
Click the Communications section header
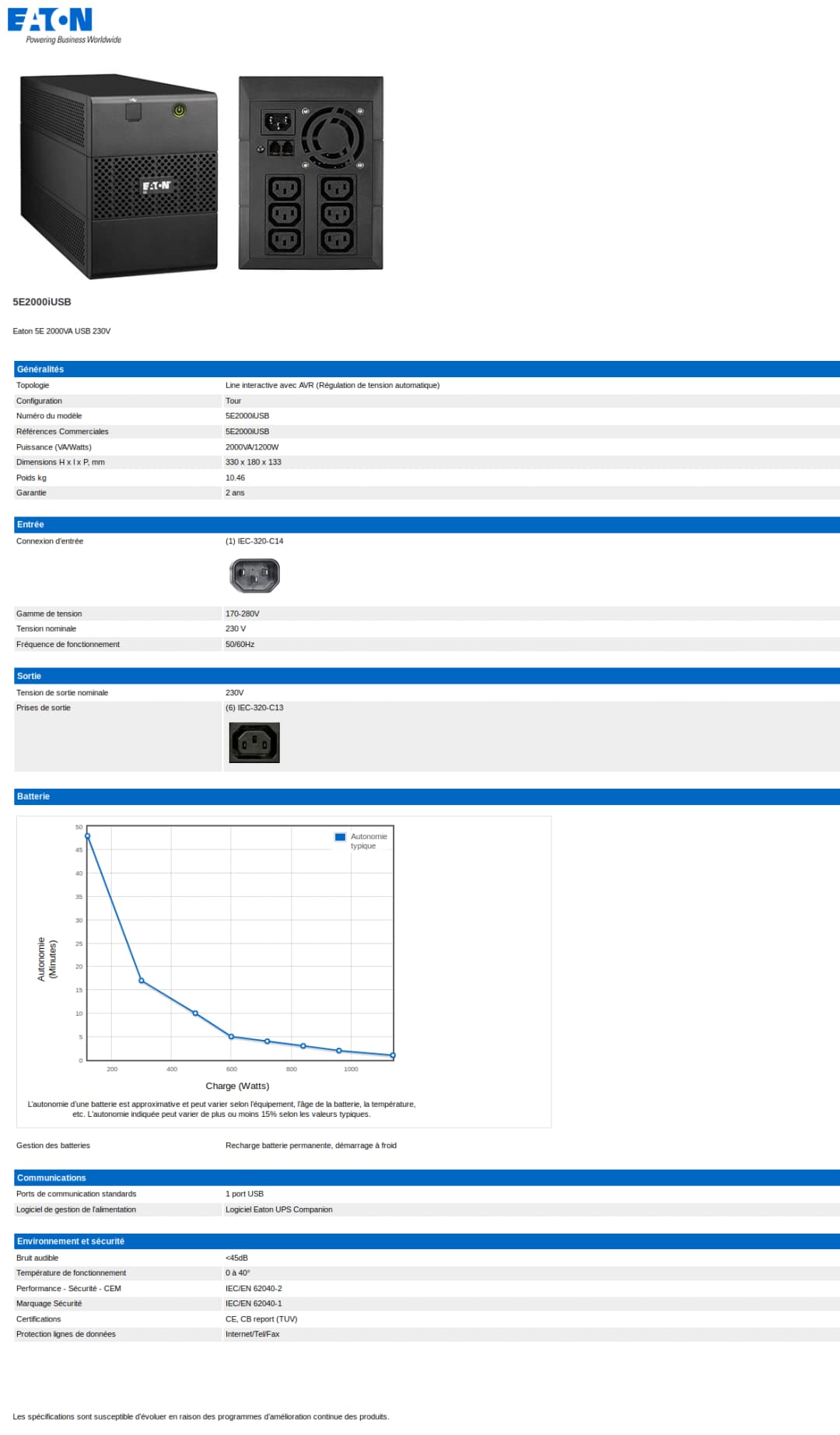pyautogui.click(x=427, y=1178)
